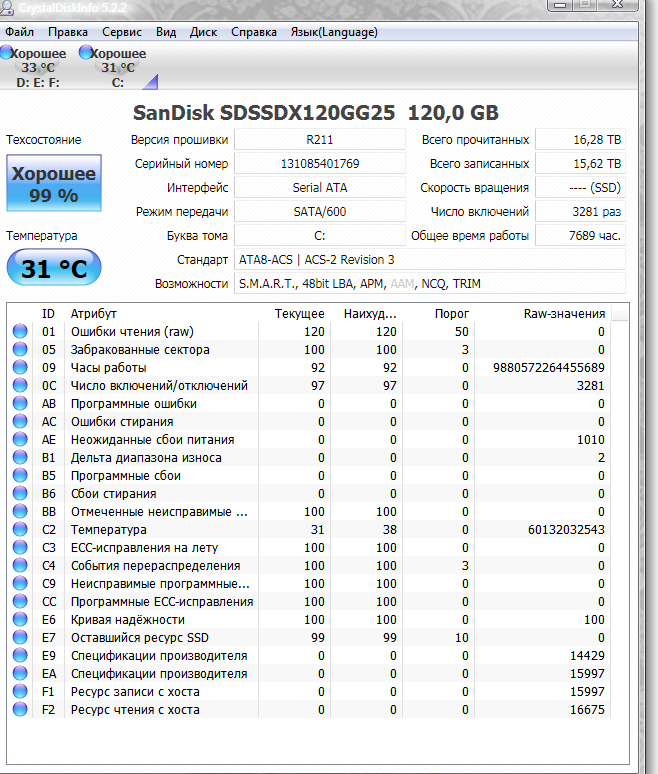Select the D: E: F: disk at 33 °C
The width and height of the screenshot is (658, 774).
coord(38,67)
